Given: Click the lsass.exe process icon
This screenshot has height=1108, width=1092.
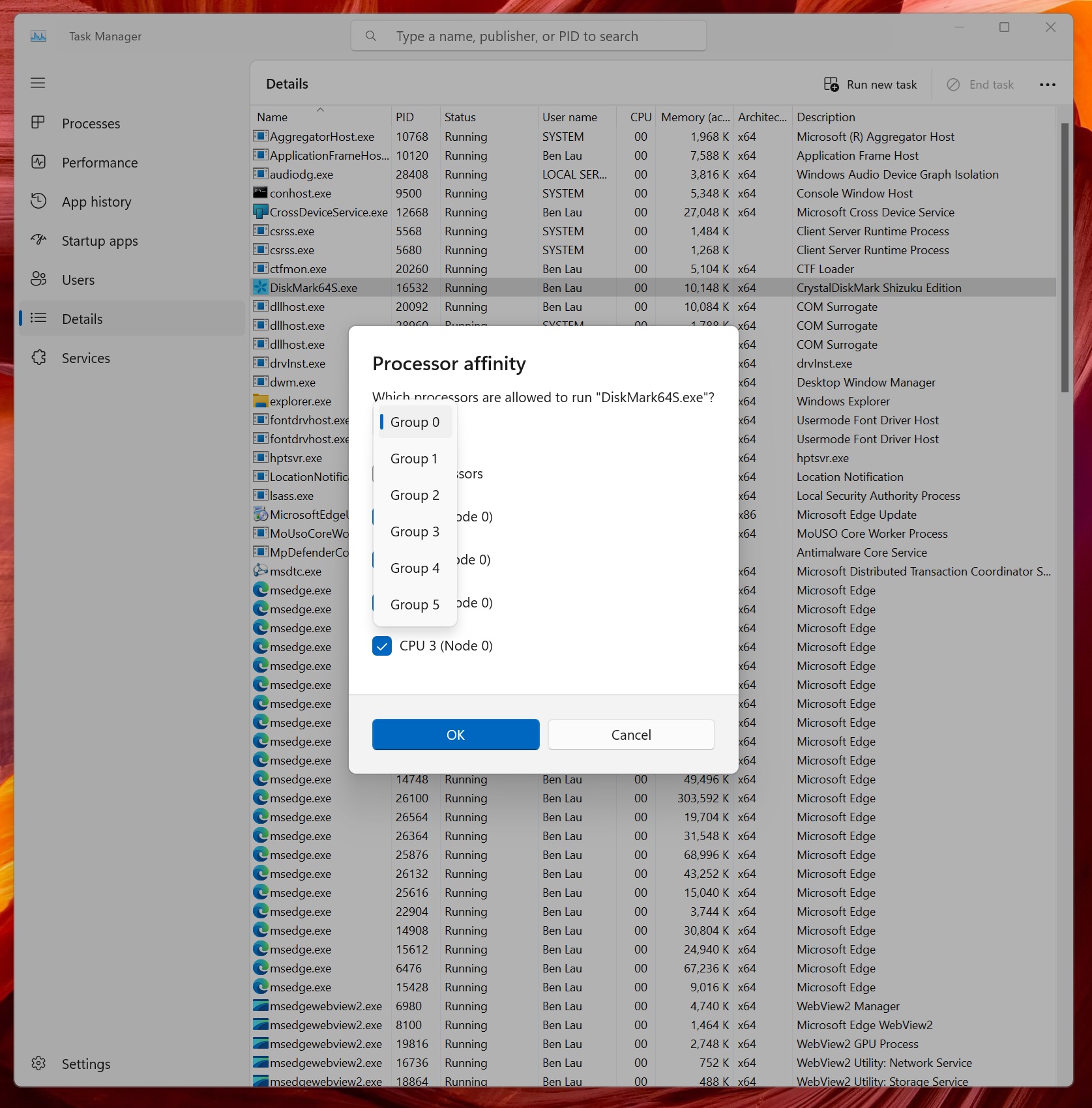Looking at the screenshot, I should coord(261,495).
